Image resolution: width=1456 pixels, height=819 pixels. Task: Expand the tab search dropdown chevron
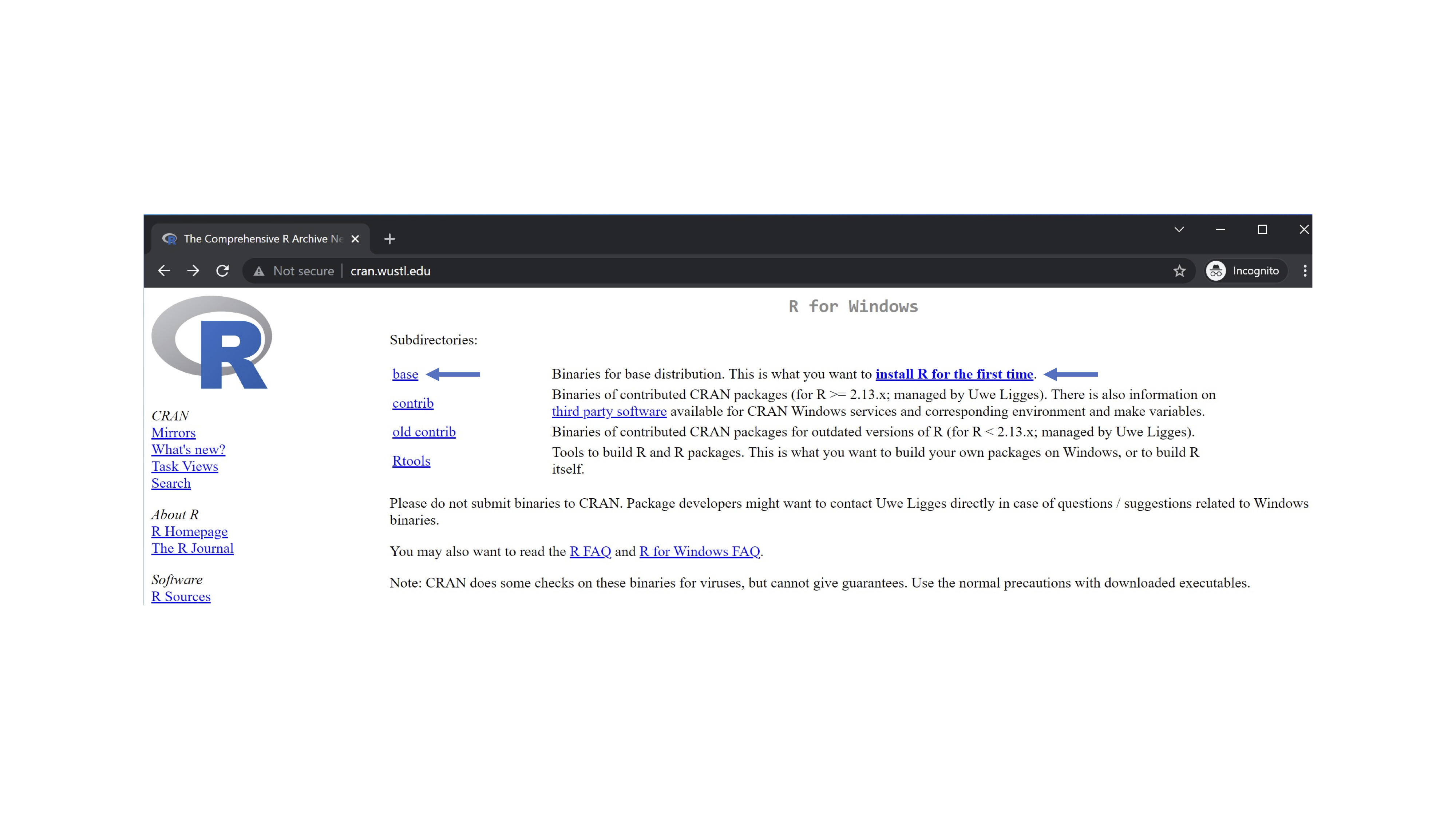[1179, 229]
